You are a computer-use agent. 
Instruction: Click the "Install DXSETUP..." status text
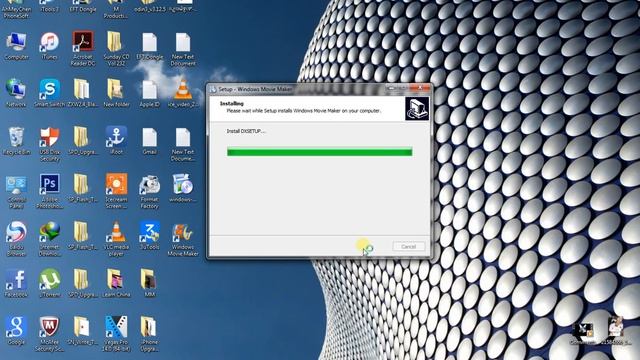[x=246, y=131]
